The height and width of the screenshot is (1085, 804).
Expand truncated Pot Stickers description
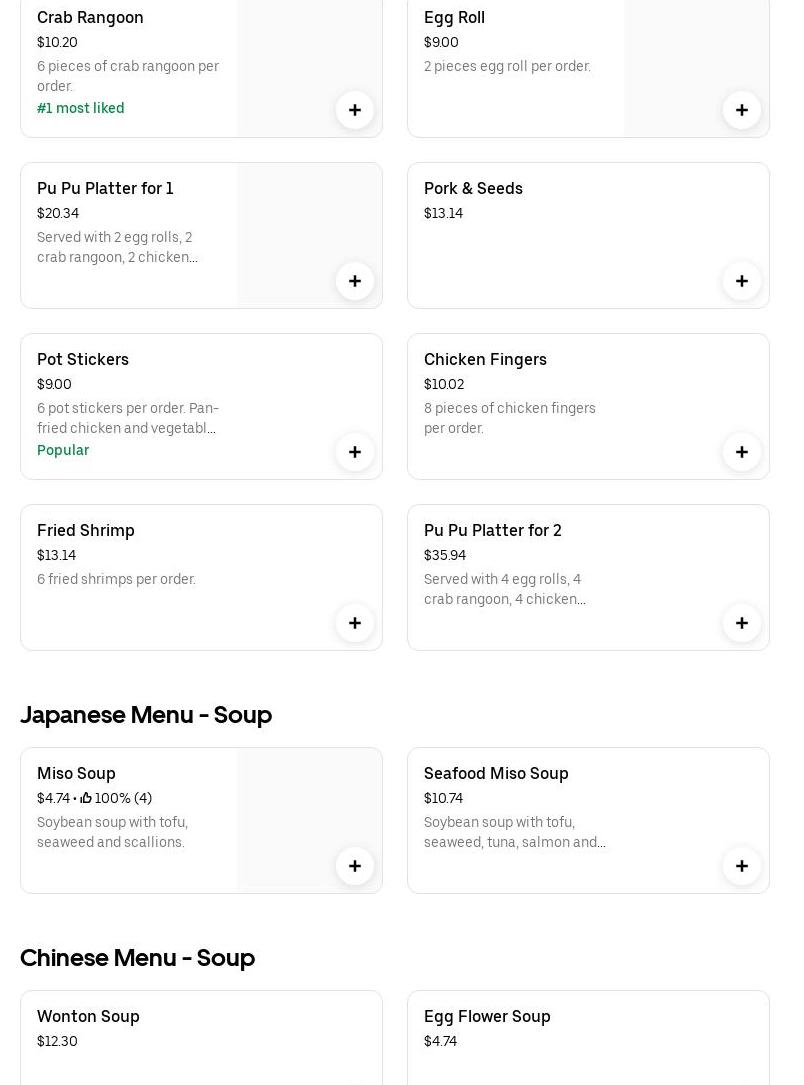pos(128,418)
